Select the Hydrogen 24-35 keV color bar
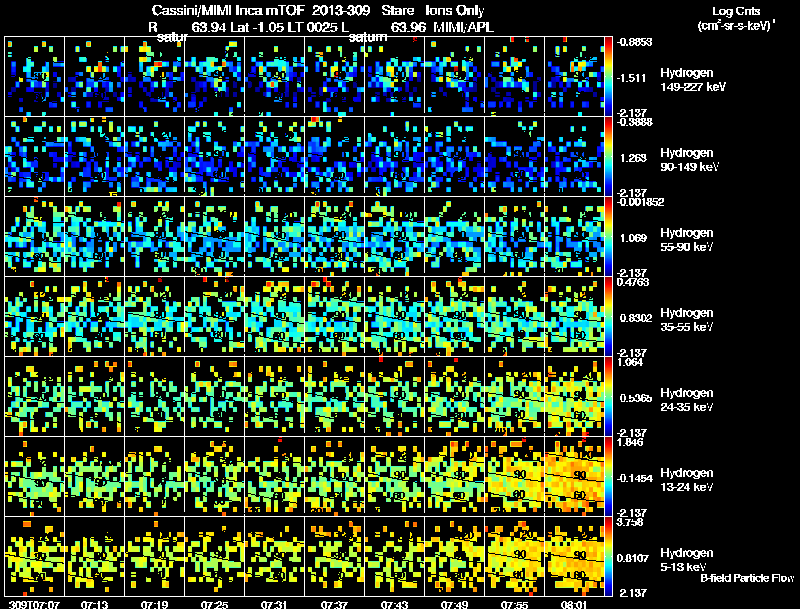The width and height of the screenshot is (800, 609). [x=608, y=396]
